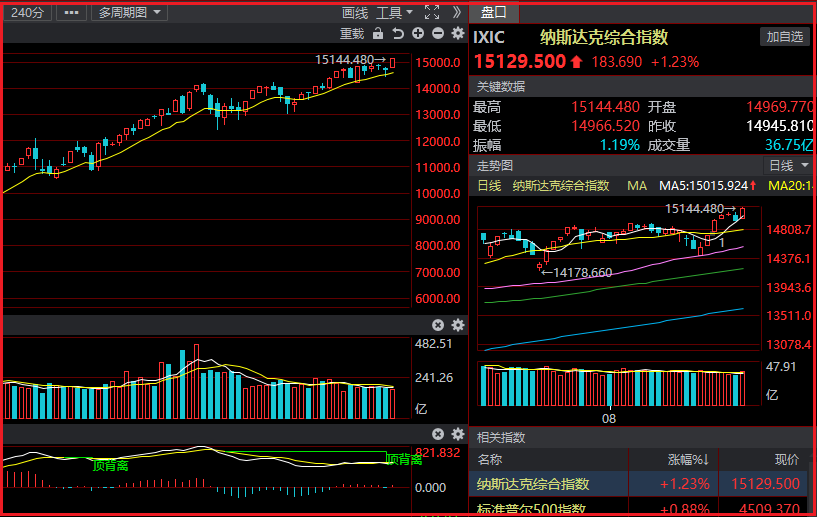Expand the 日线 period dropdown
The width and height of the screenshot is (817, 517).
788,166
